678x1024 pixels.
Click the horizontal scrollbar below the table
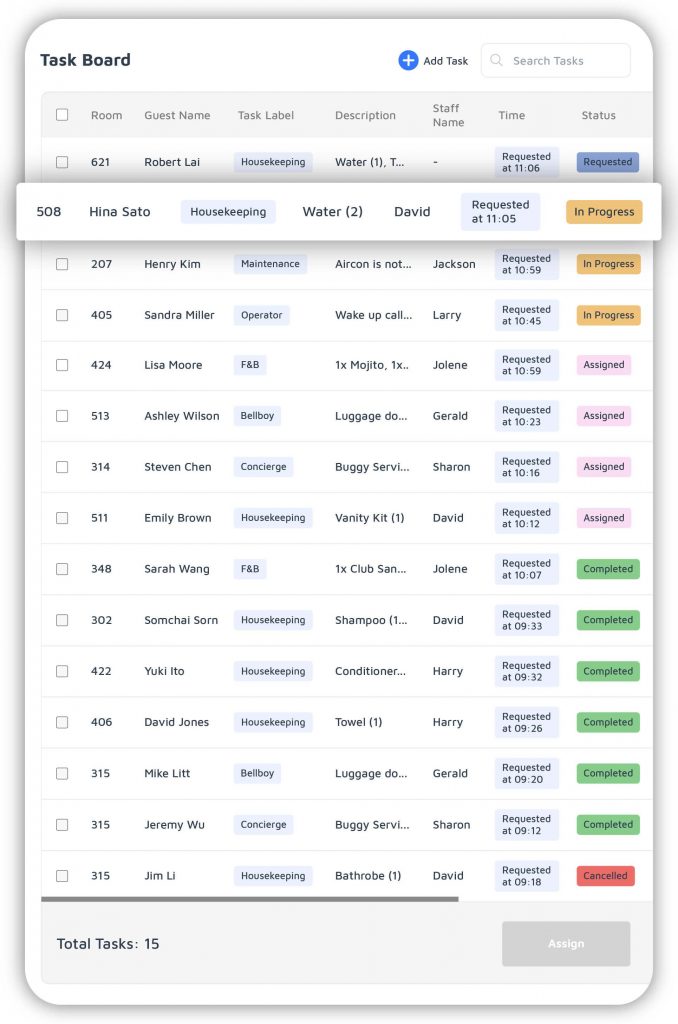pyautogui.click(x=250, y=899)
